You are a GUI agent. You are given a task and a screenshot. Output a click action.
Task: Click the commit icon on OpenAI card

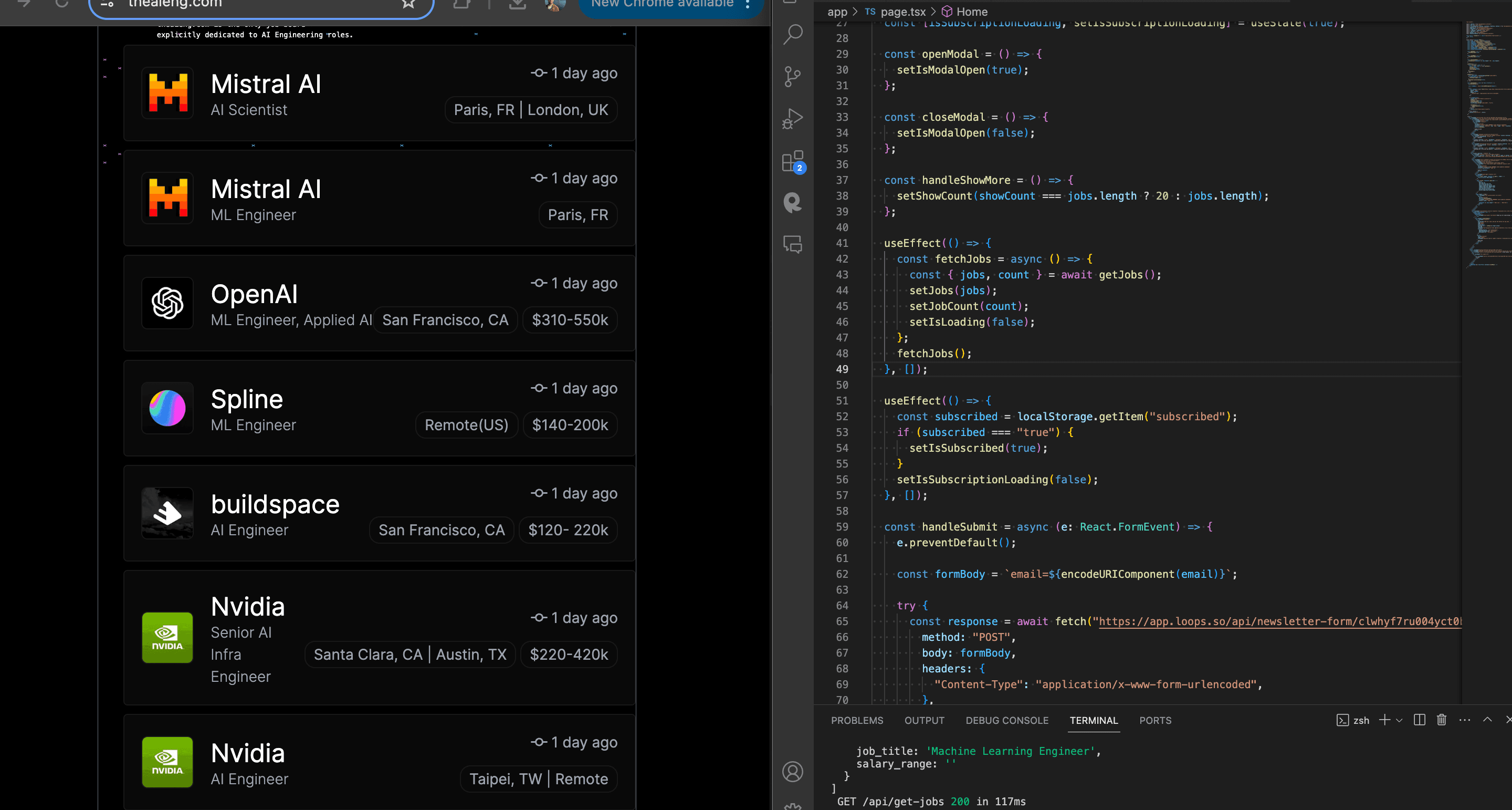(539, 283)
